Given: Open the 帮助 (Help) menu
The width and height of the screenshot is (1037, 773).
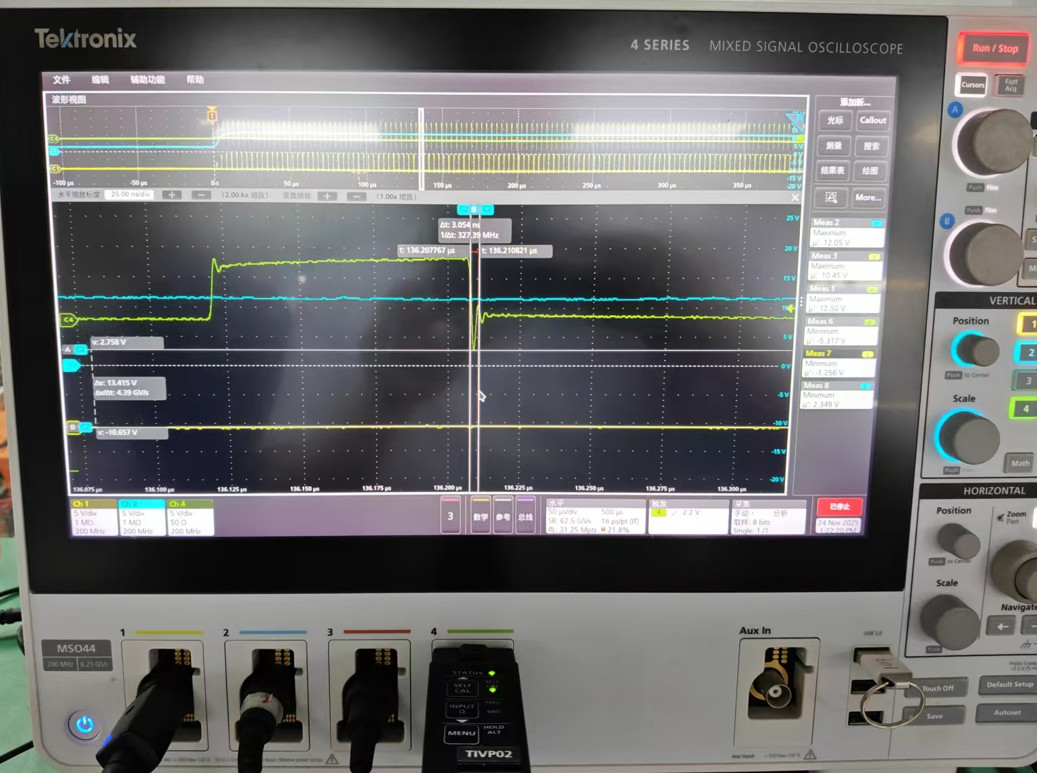Looking at the screenshot, I should click(x=194, y=79).
